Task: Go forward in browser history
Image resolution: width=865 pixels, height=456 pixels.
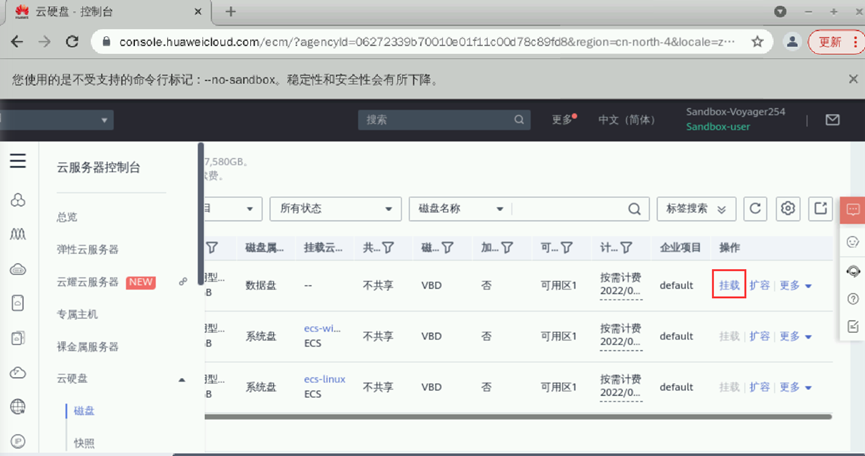Action: (x=45, y=42)
